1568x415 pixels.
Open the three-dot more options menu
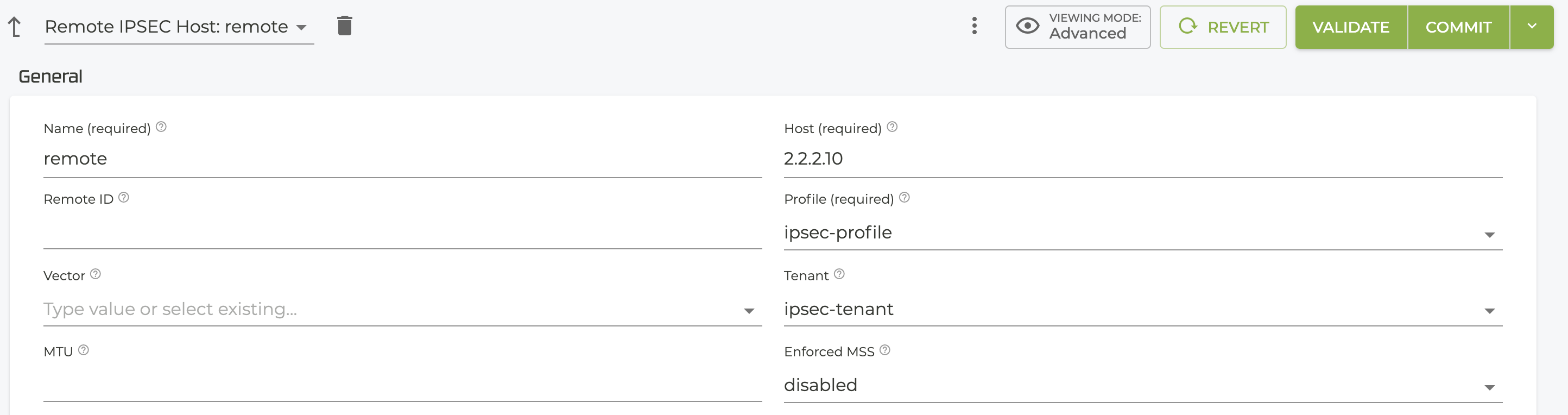point(974,26)
